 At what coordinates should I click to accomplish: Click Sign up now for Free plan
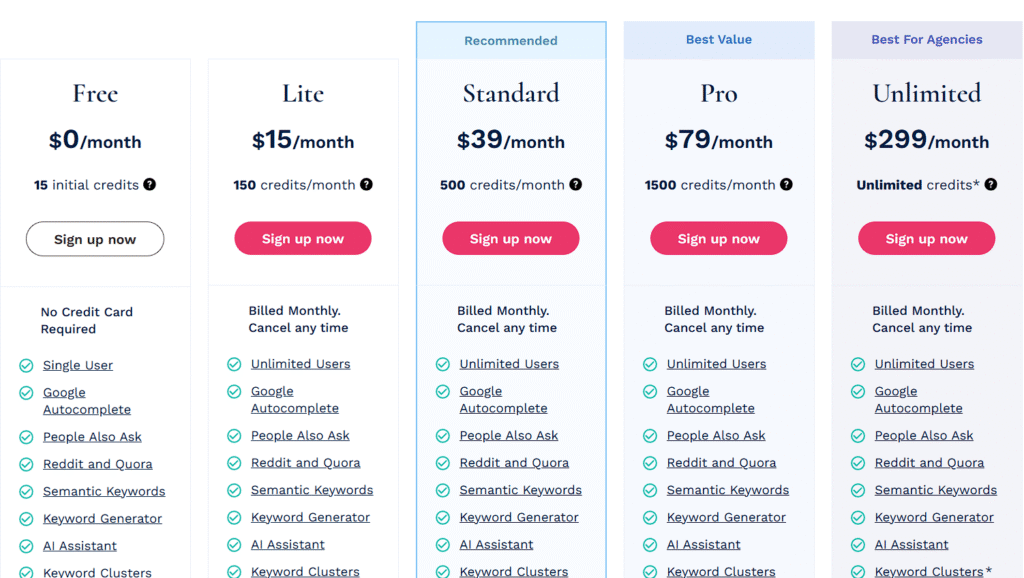tap(95, 240)
